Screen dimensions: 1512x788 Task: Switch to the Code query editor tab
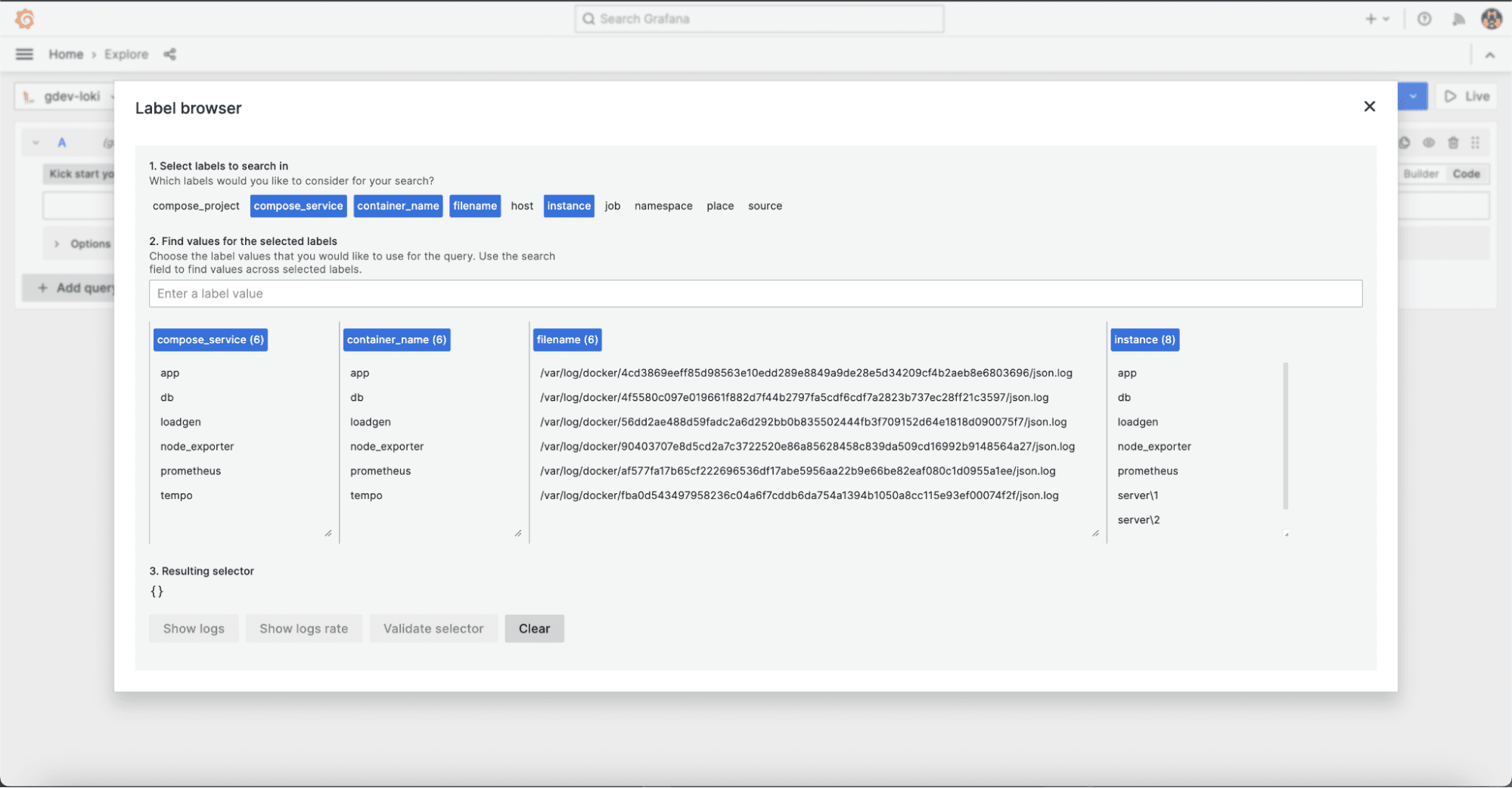point(1466,173)
